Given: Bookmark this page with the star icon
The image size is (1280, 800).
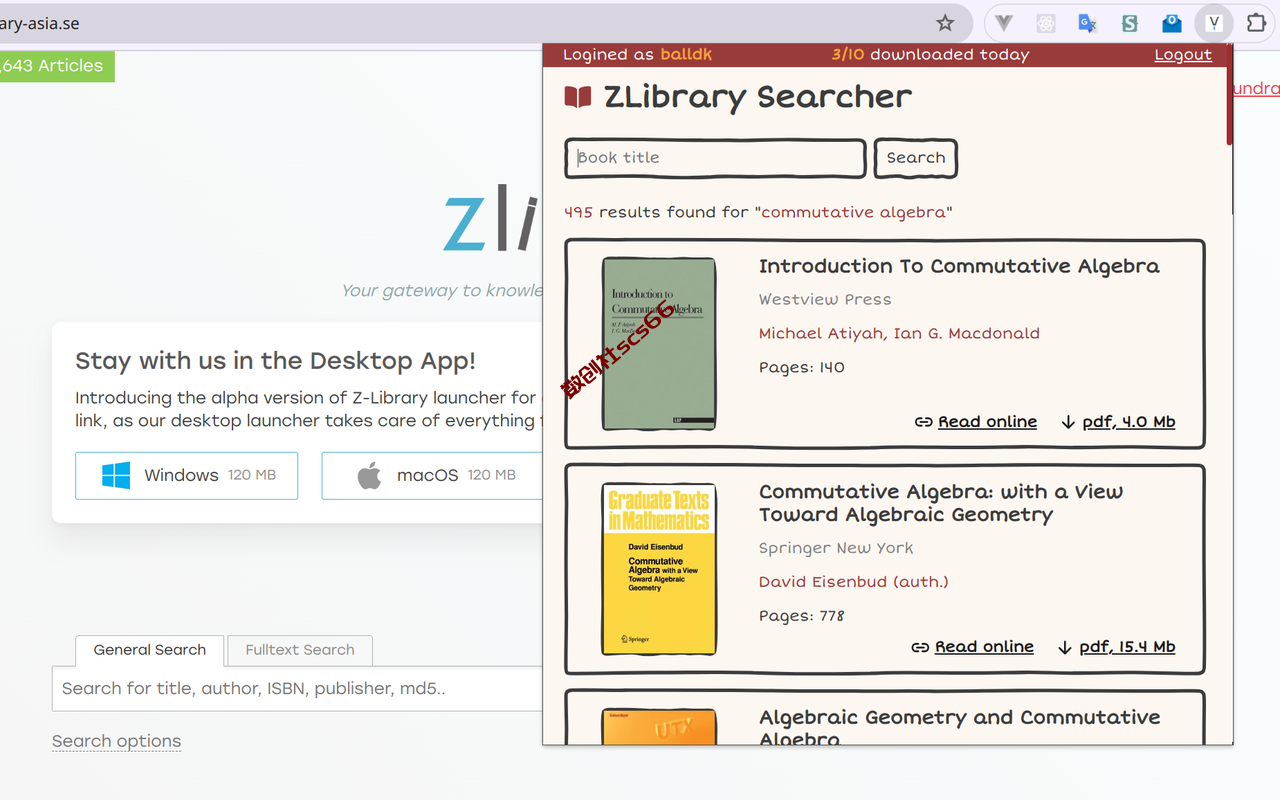Looking at the screenshot, I should (945, 23).
